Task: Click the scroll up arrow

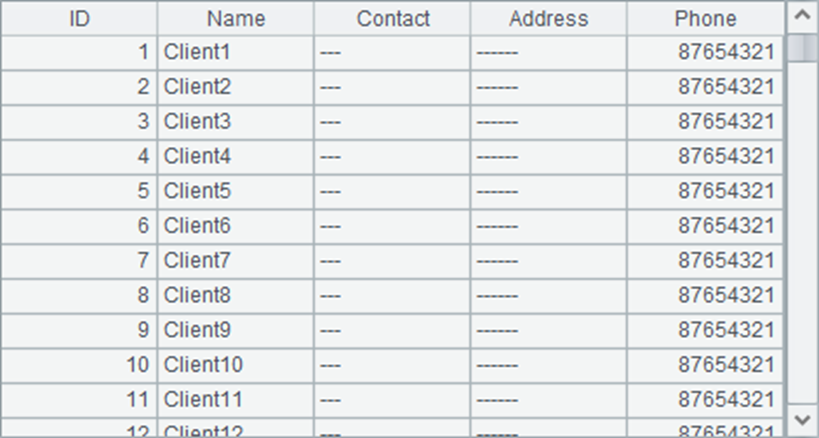Action: click(802, 16)
